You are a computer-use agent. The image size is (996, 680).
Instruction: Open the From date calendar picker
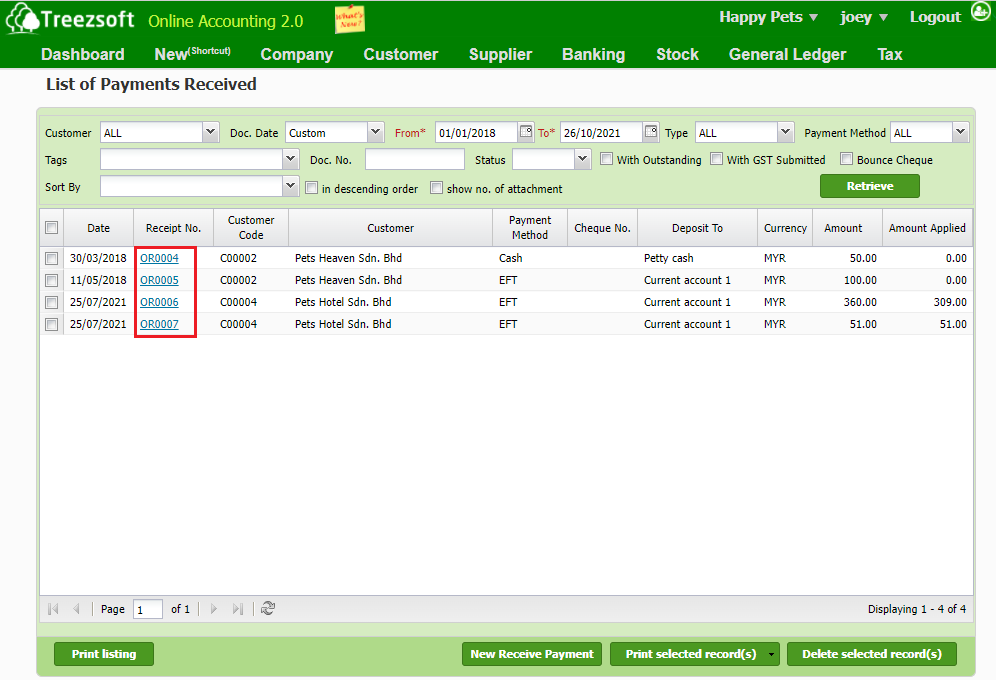coord(526,132)
